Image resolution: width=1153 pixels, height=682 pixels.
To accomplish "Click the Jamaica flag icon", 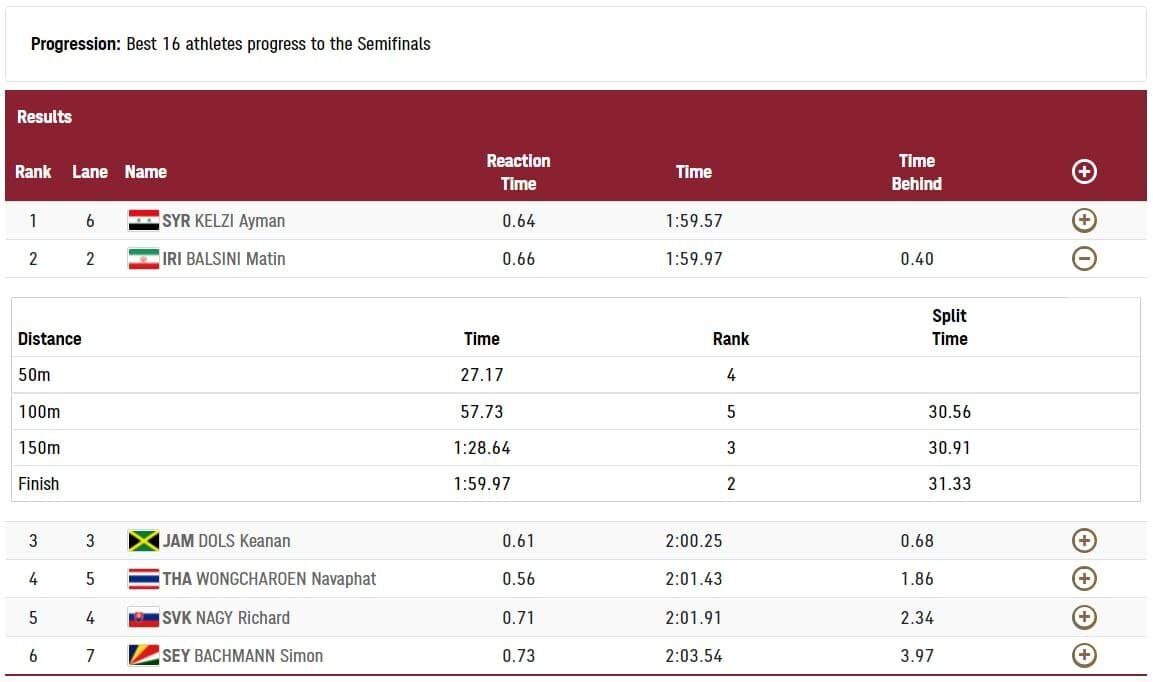I will point(143,541).
